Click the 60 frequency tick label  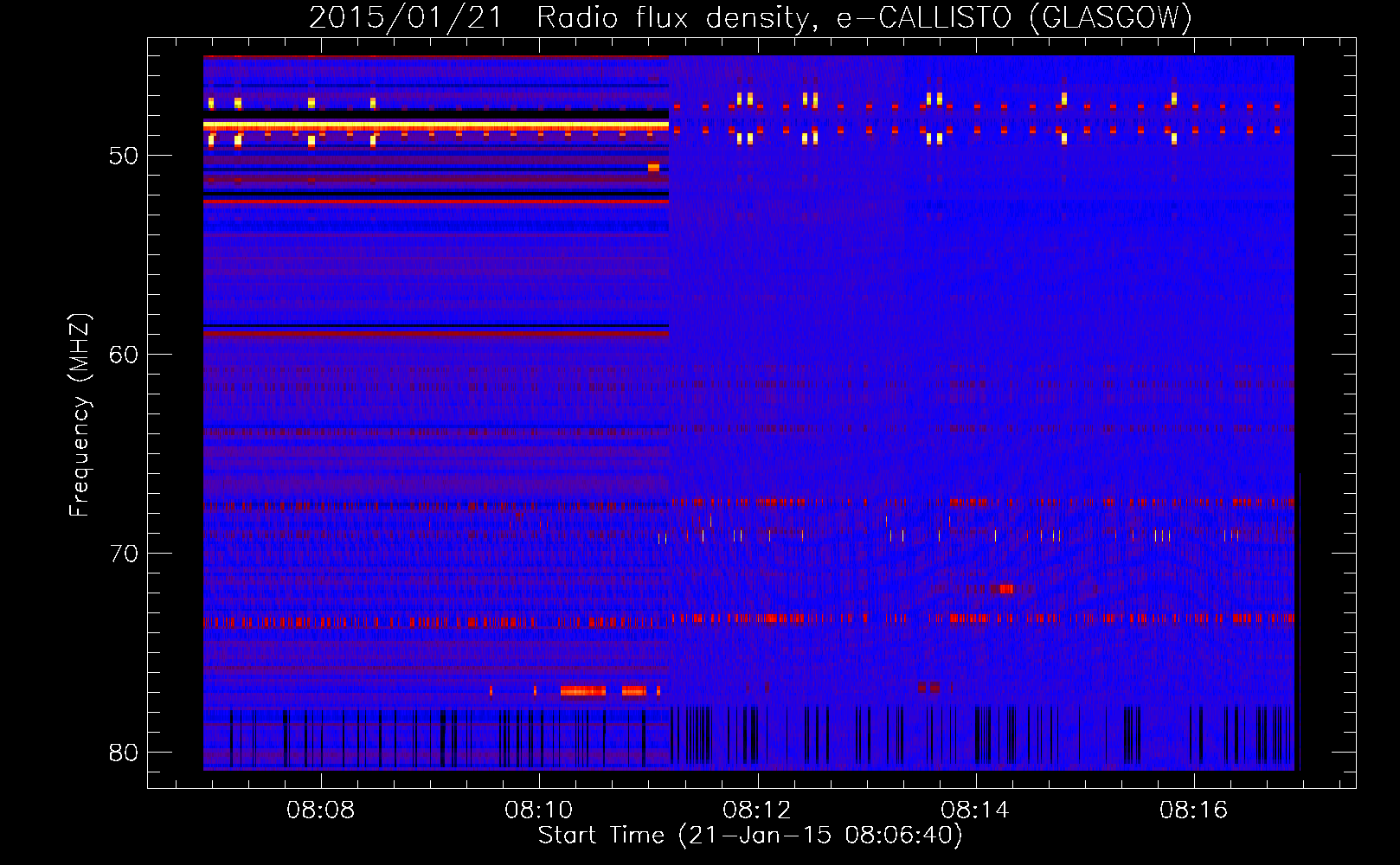click(x=124, y=355)
